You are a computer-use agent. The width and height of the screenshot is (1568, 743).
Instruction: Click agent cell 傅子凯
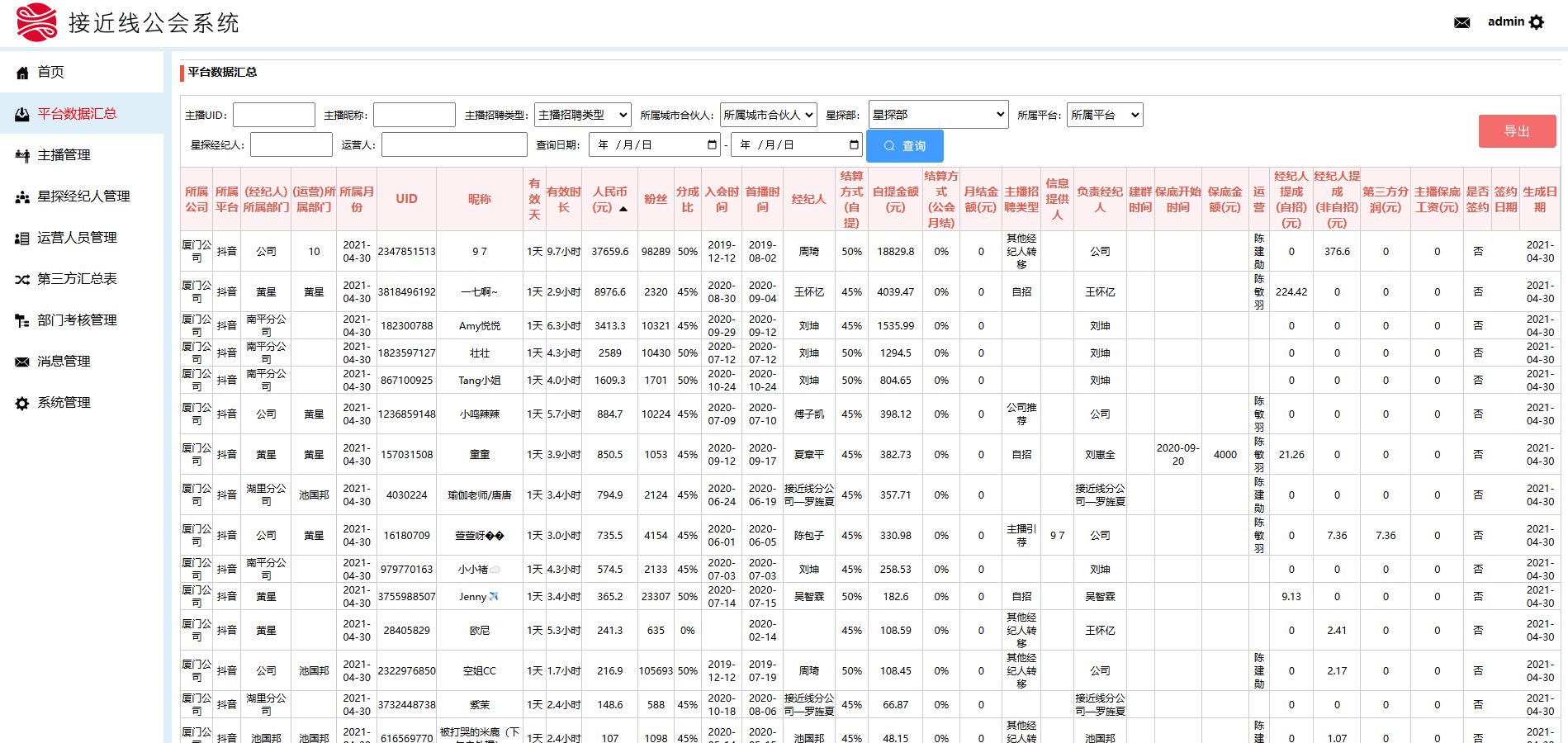[809, 414]
